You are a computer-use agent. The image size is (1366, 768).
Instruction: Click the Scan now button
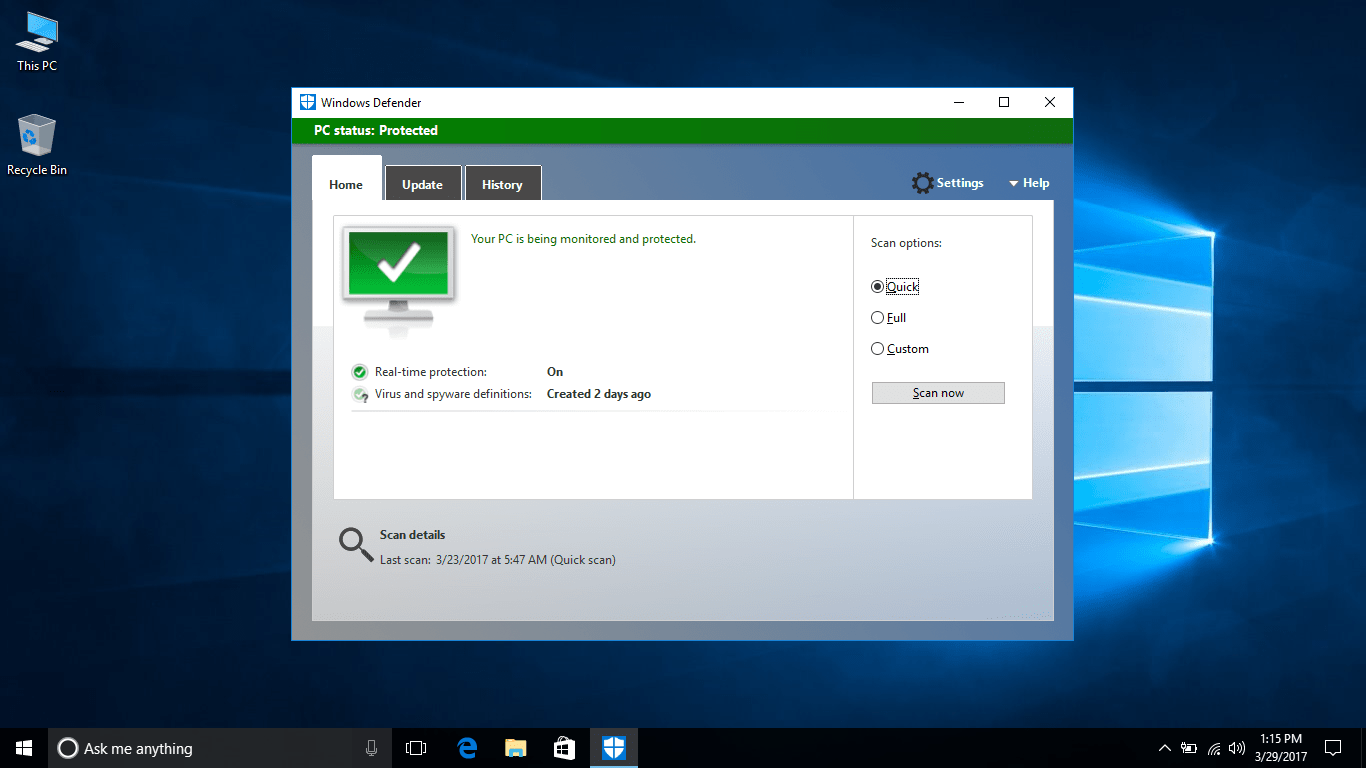(938, 393)
